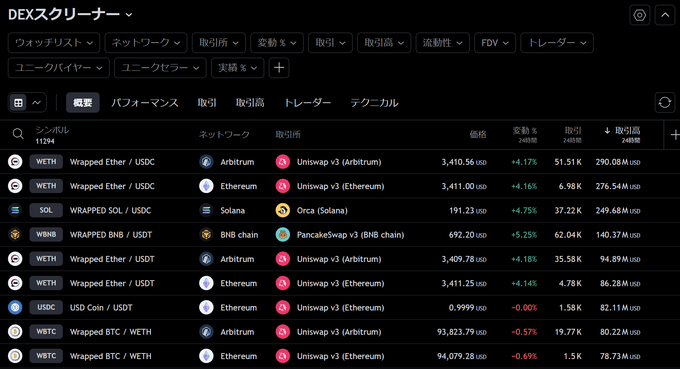
Task: Click the search magnifier in the symbol column
Action: click(18, 134)
